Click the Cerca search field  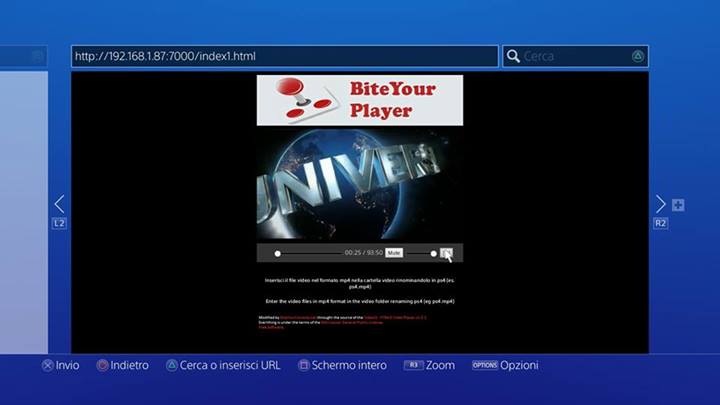(575, 56)
